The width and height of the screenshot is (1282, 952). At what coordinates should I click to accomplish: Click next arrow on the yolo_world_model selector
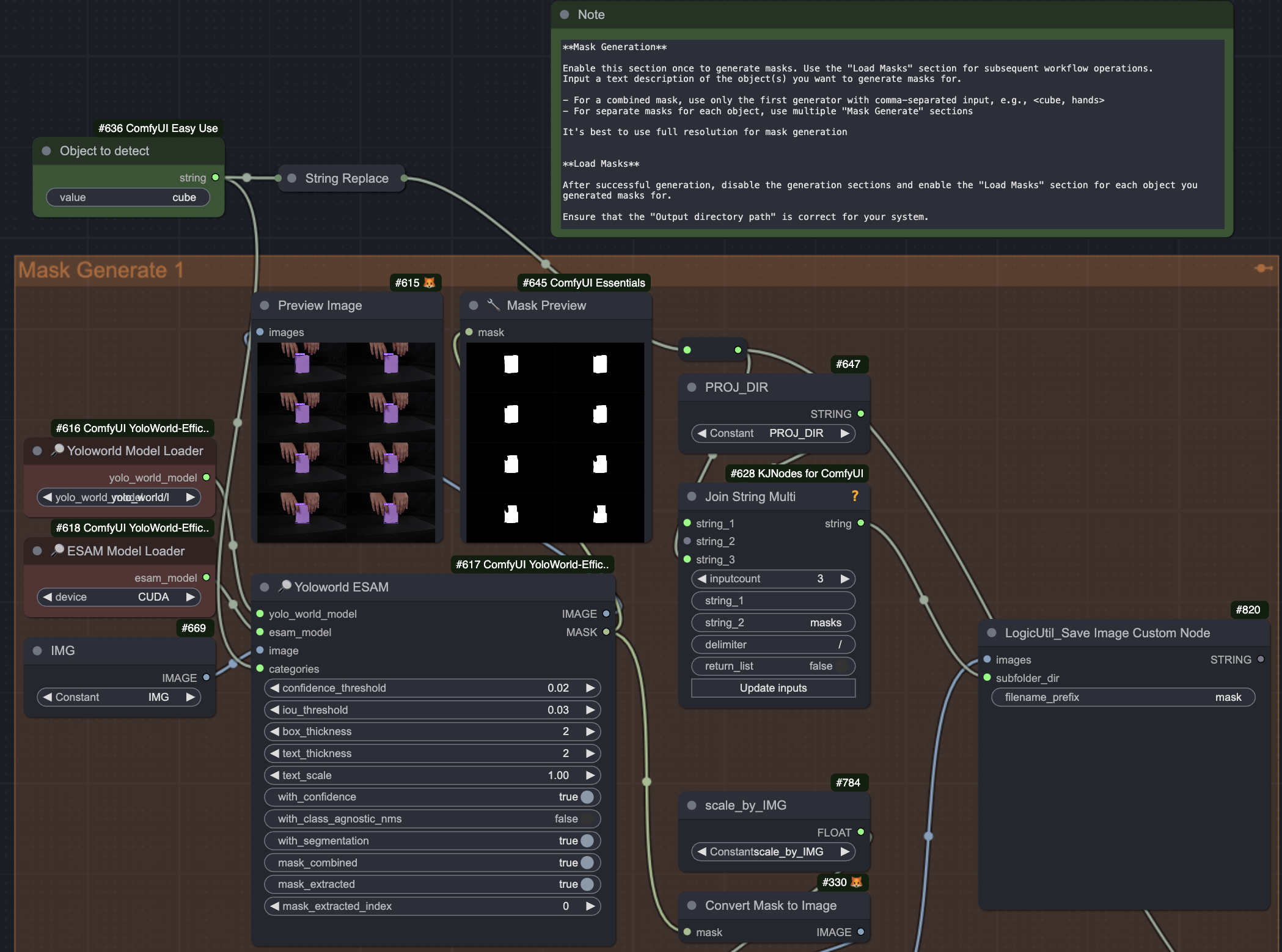[x=191, y=497]
